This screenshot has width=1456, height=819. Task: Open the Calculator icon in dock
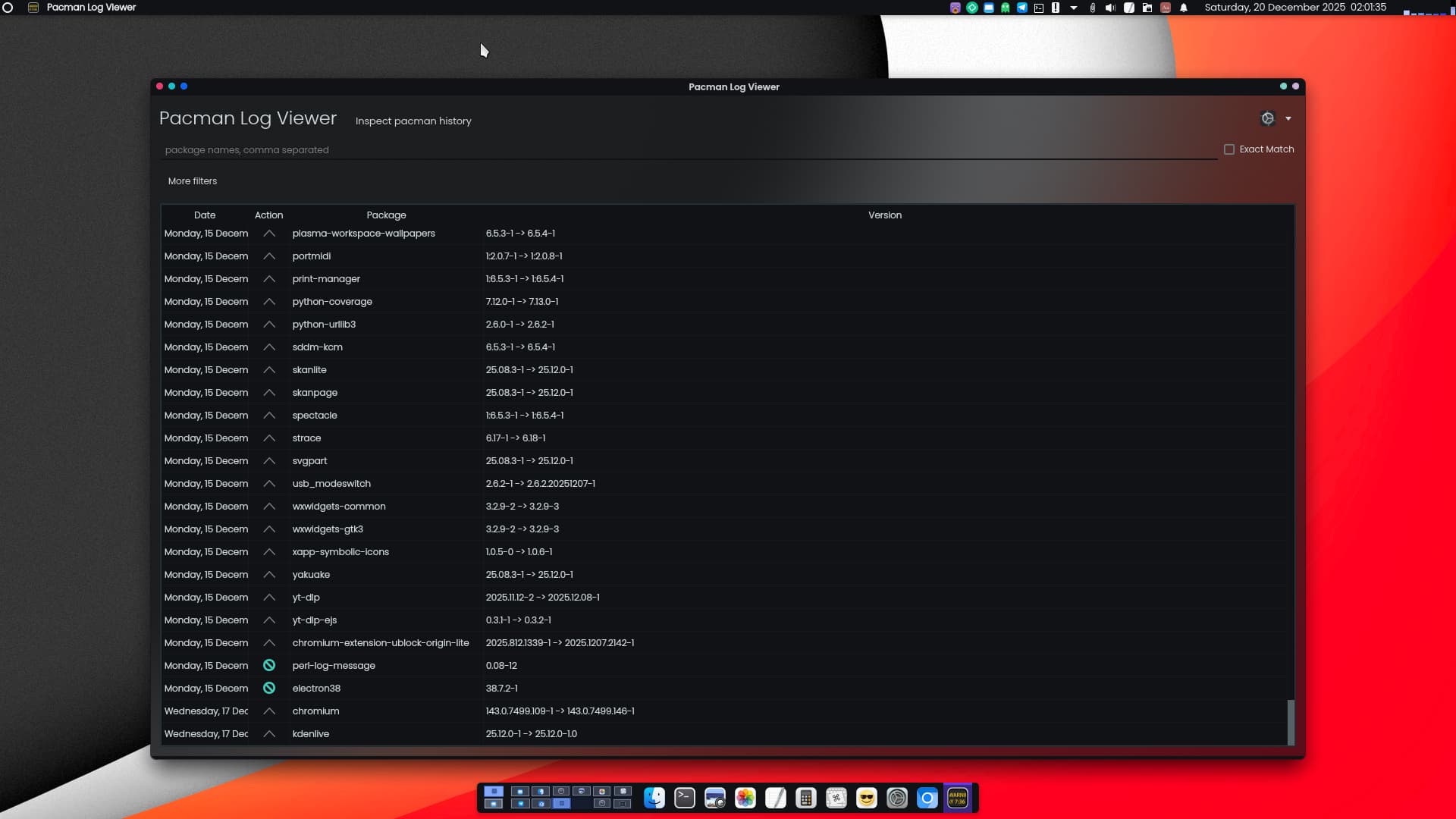point(806,798)
